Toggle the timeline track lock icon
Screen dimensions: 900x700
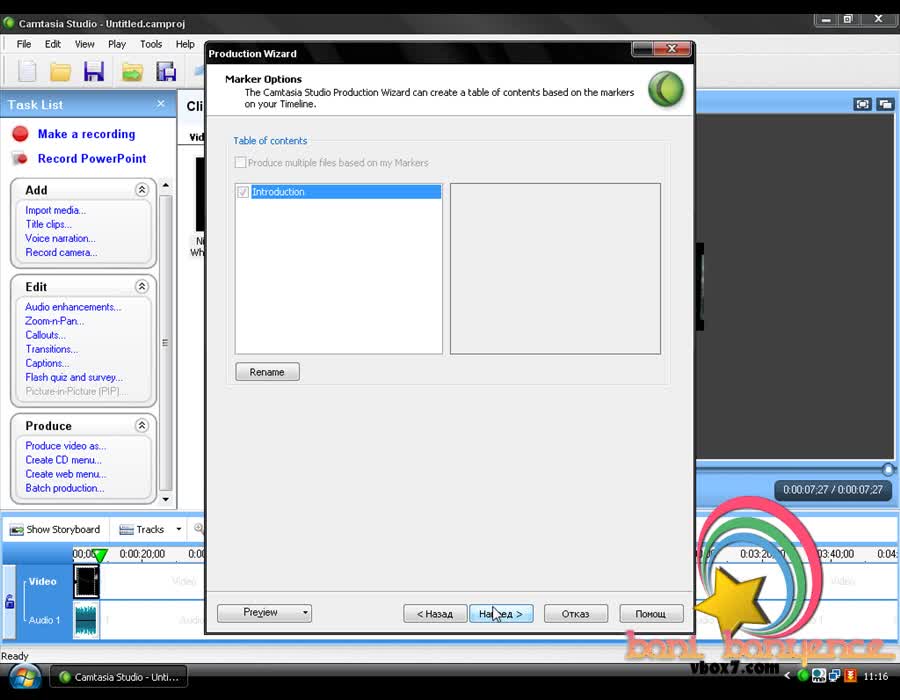coord(9,601)
